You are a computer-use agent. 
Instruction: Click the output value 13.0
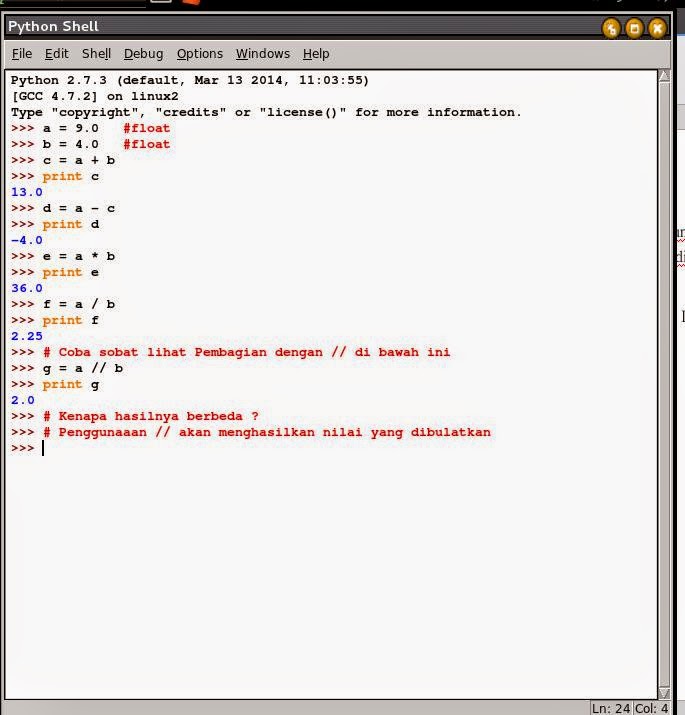27,192
